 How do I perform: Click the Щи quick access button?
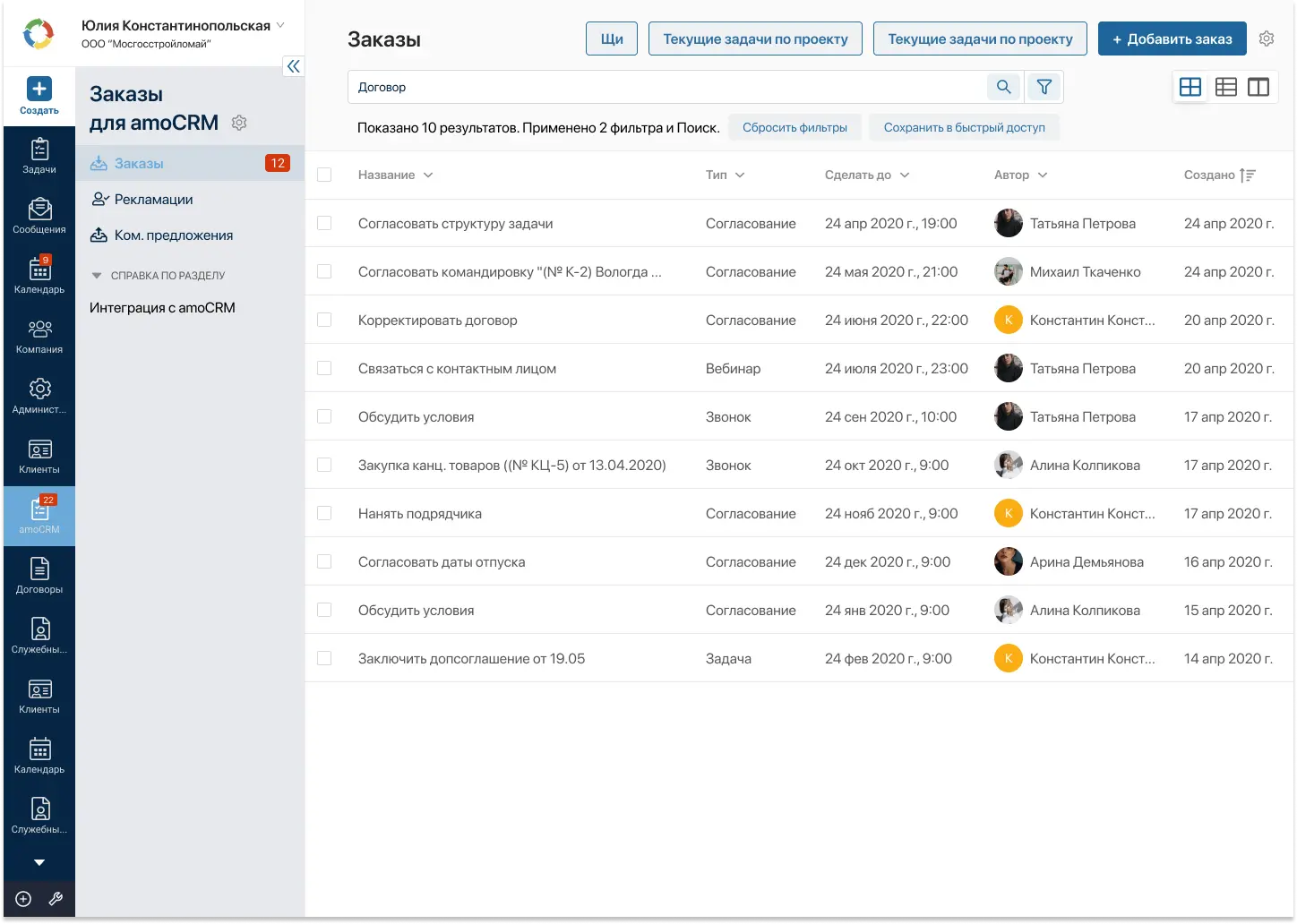612,38
